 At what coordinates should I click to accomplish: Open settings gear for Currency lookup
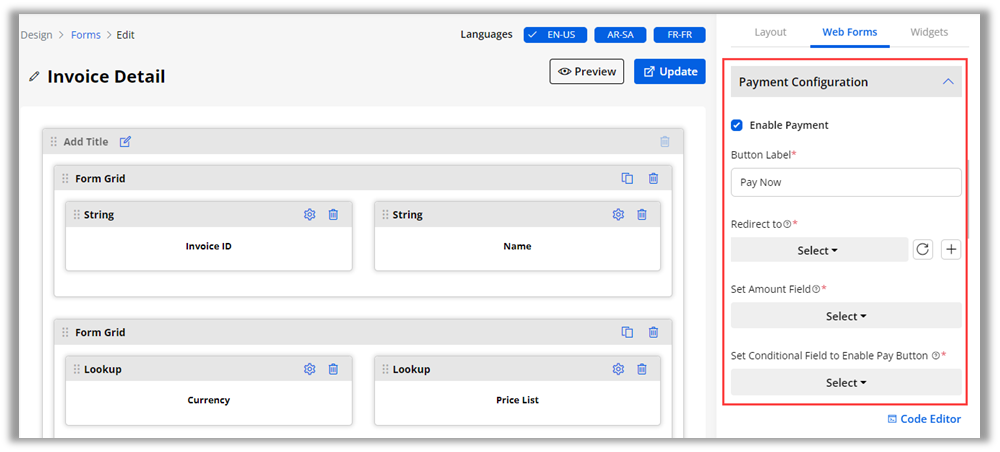click(x=310, y=369)
